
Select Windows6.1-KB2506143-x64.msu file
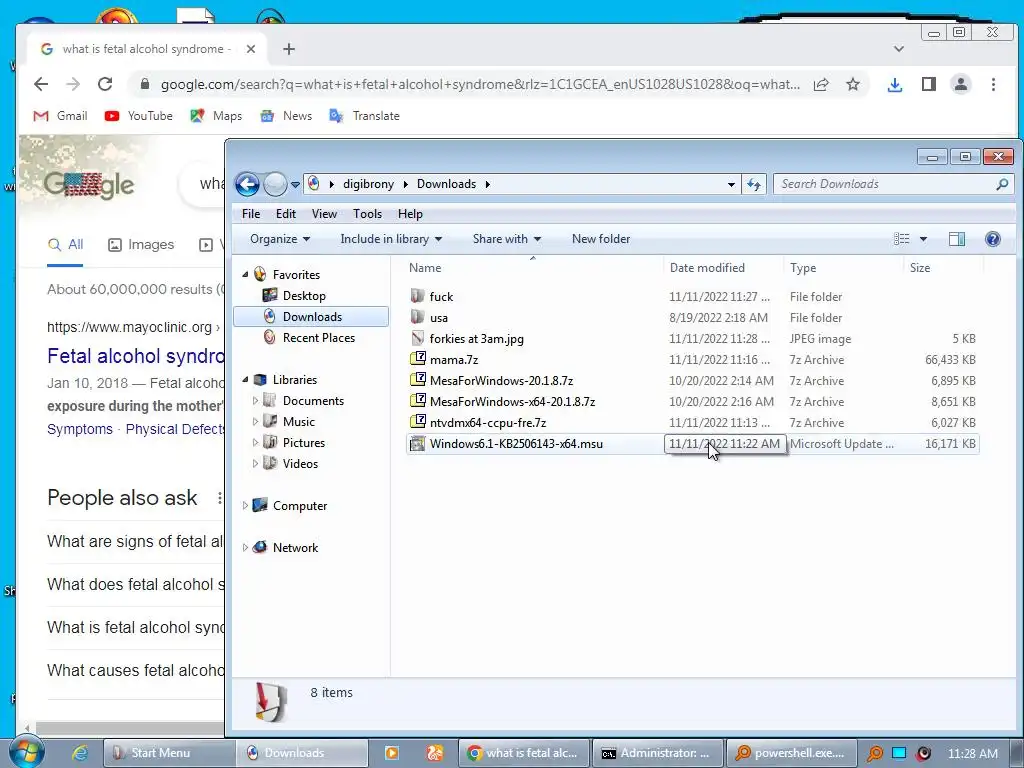(x=516, y=444)
